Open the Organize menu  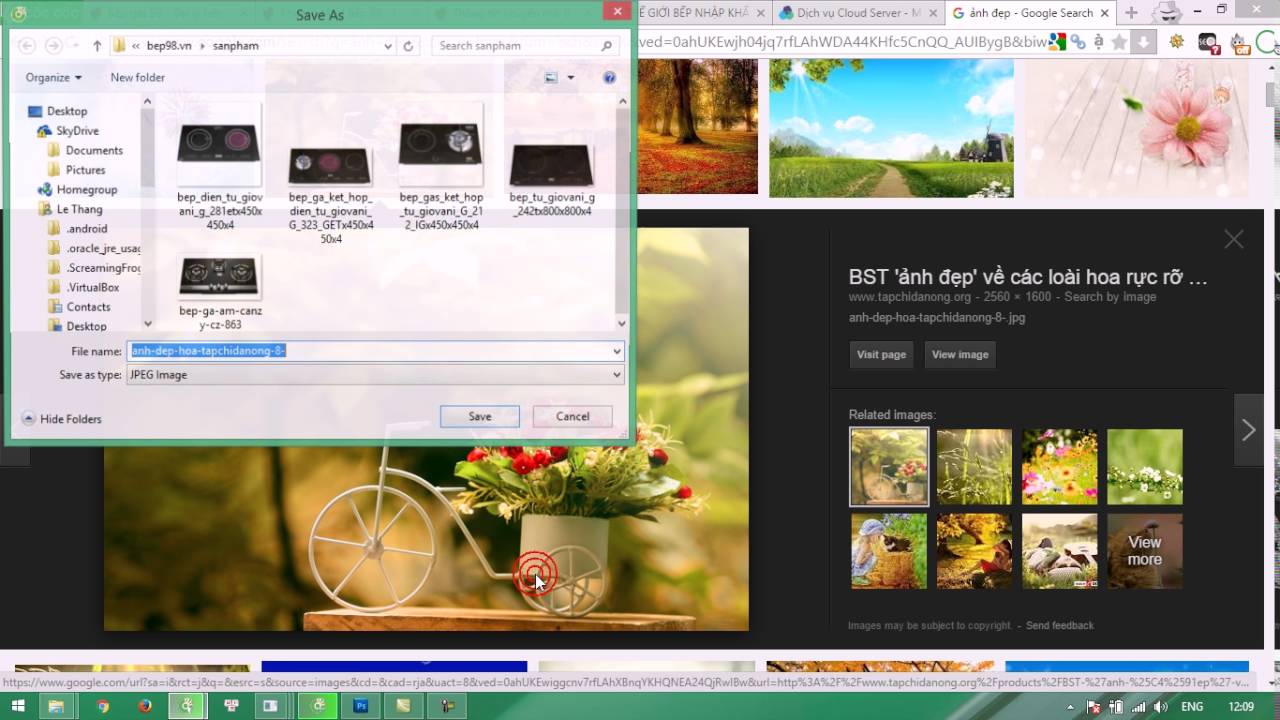[x=53, y=77]
